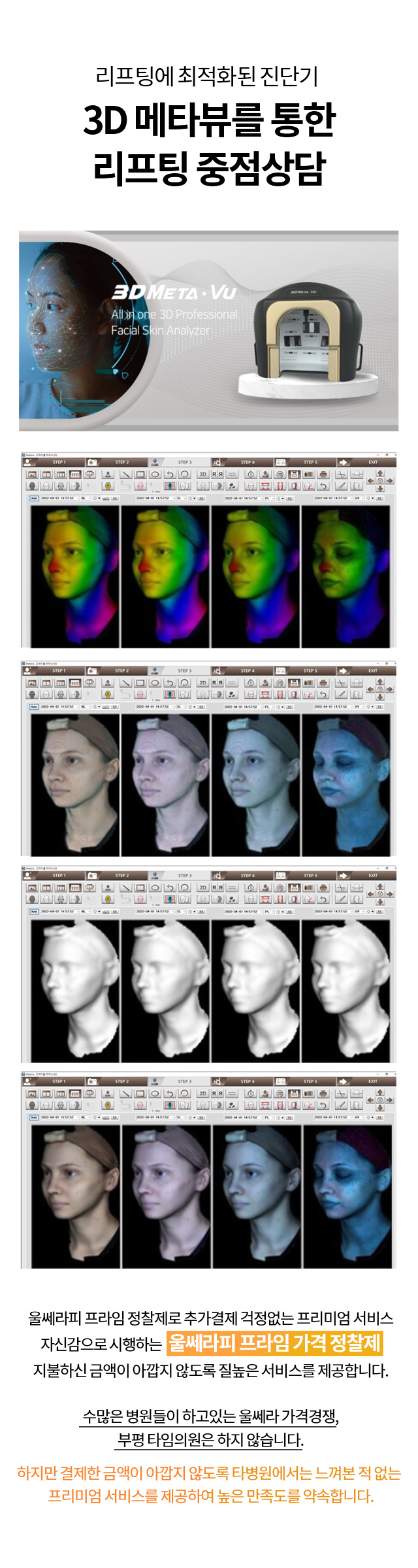Image resolution: width=418 pixels, height=1568 pixels.
Task: Click the up arrow navigation icon in heatmap window
Action: tap(380, 473)
